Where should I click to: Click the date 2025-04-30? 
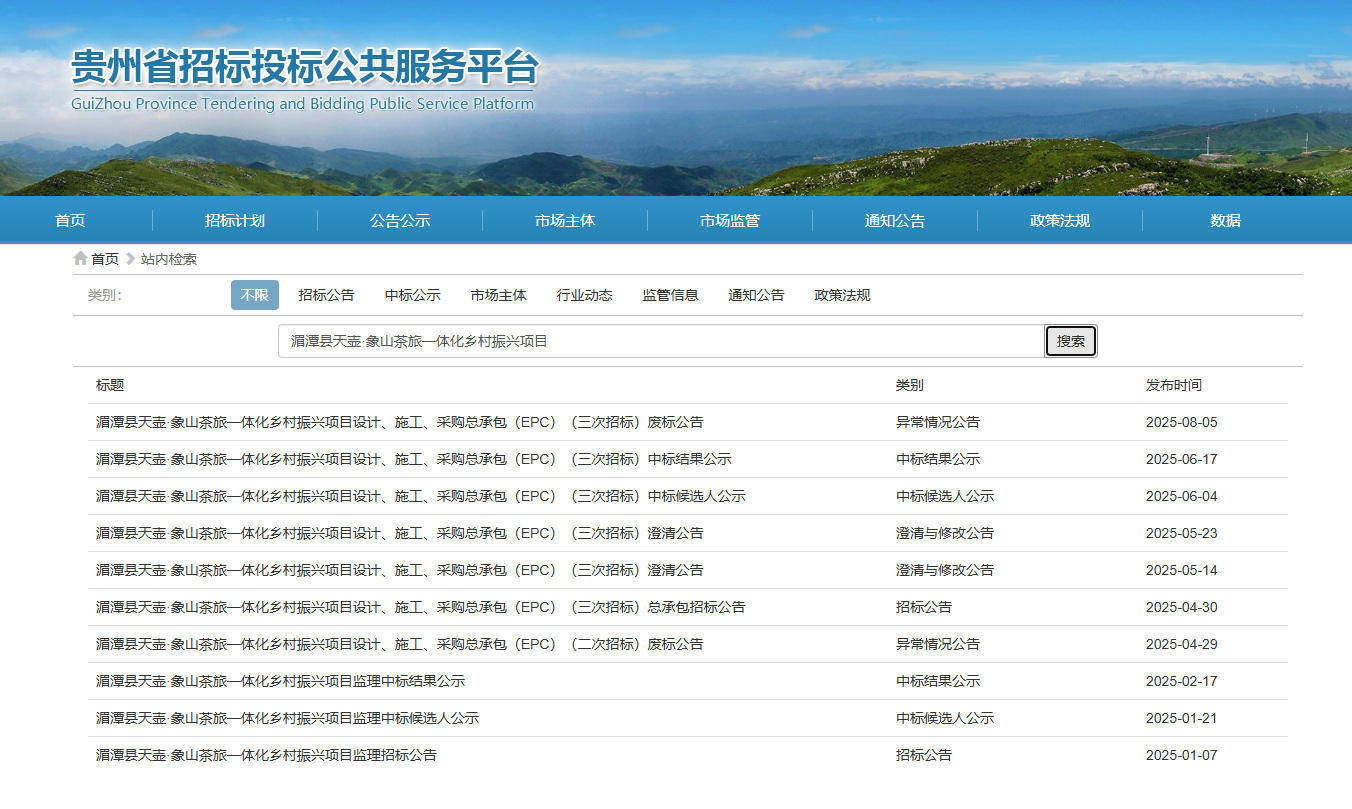point(1182,607)
